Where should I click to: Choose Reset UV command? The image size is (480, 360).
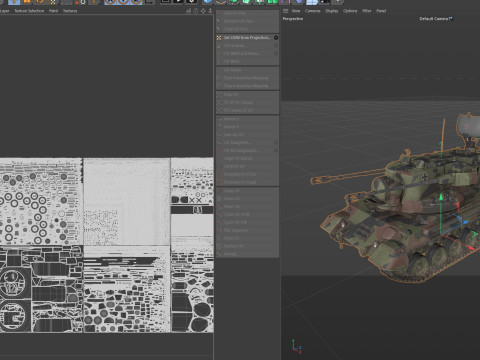coord(247,206)
